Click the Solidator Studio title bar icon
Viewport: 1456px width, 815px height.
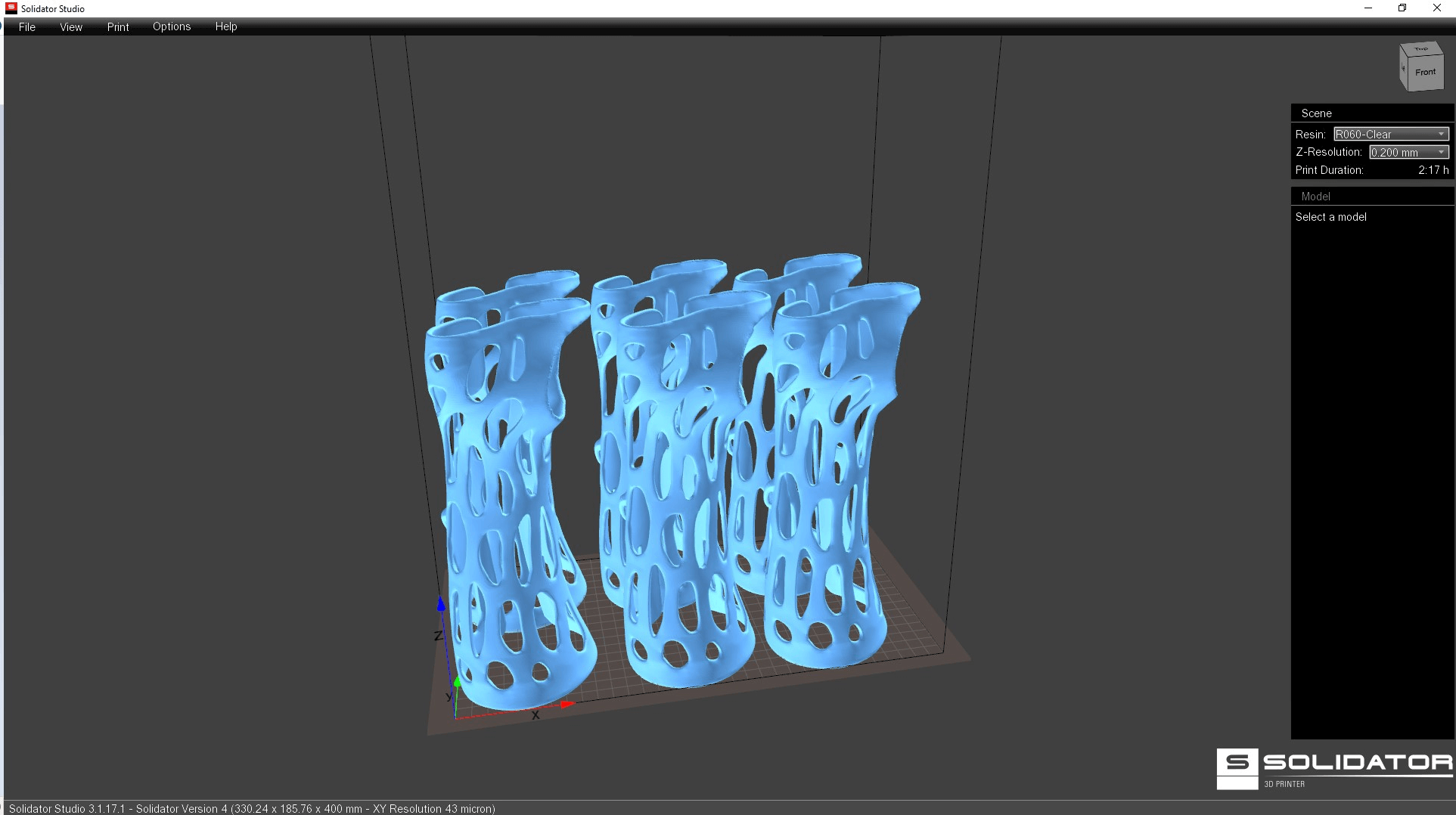tap(11, 8)
